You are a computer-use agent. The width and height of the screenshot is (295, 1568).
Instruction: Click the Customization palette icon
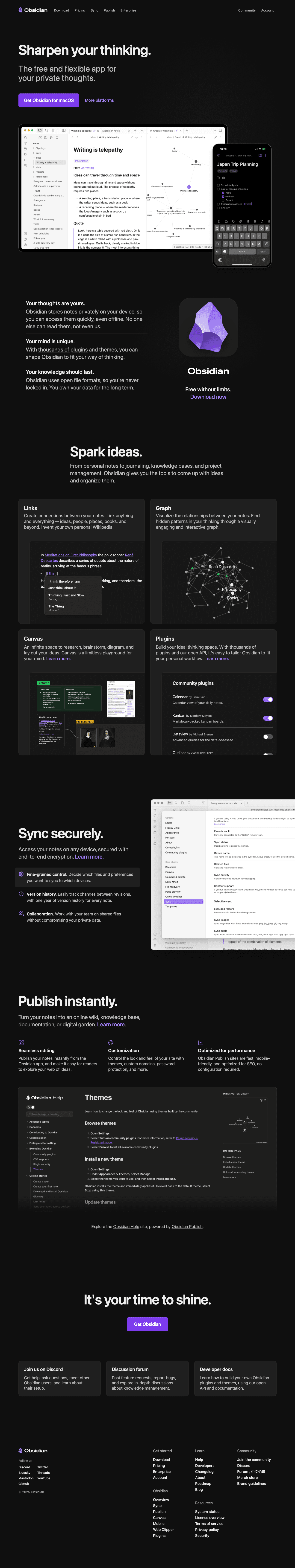click(x=111, y=1043)
